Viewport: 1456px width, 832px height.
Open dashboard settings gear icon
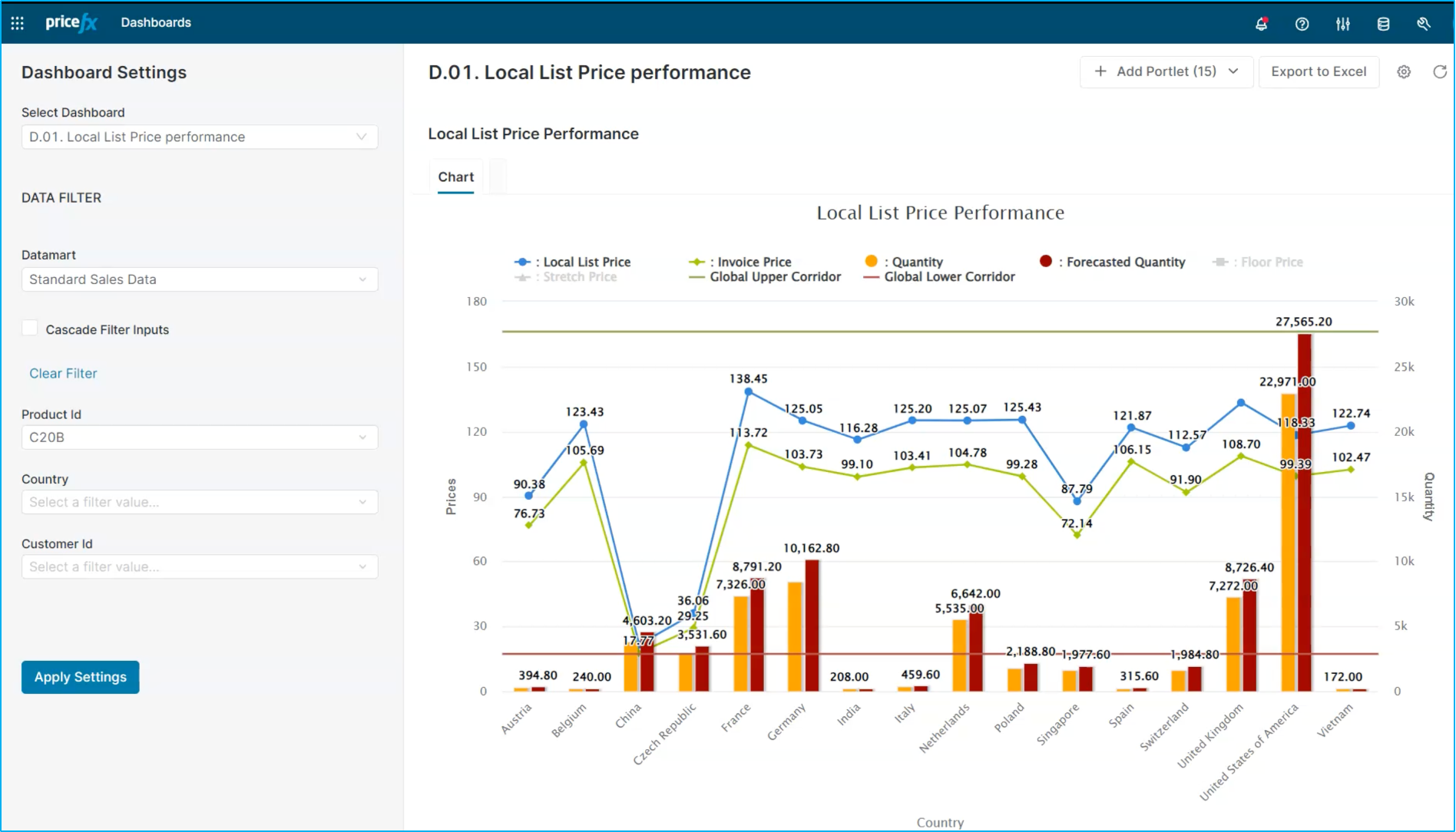point(1404,71)
